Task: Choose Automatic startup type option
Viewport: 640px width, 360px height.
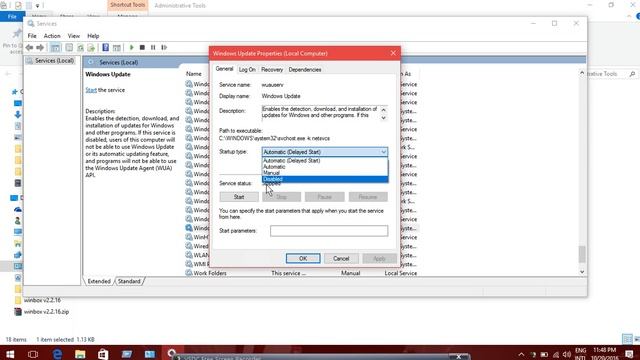Action: pyautogui.click(x=324, y=167)
